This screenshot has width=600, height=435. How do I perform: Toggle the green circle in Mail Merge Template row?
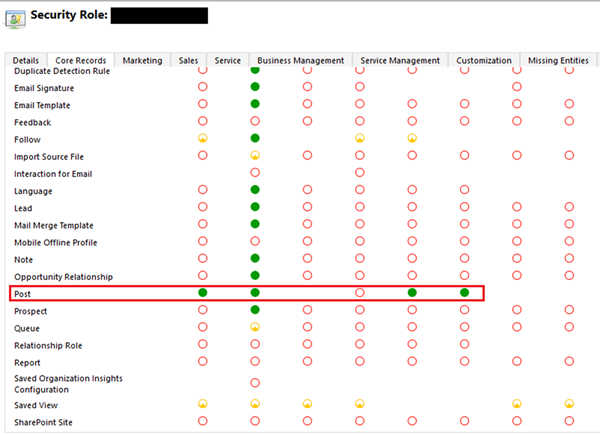255,224
